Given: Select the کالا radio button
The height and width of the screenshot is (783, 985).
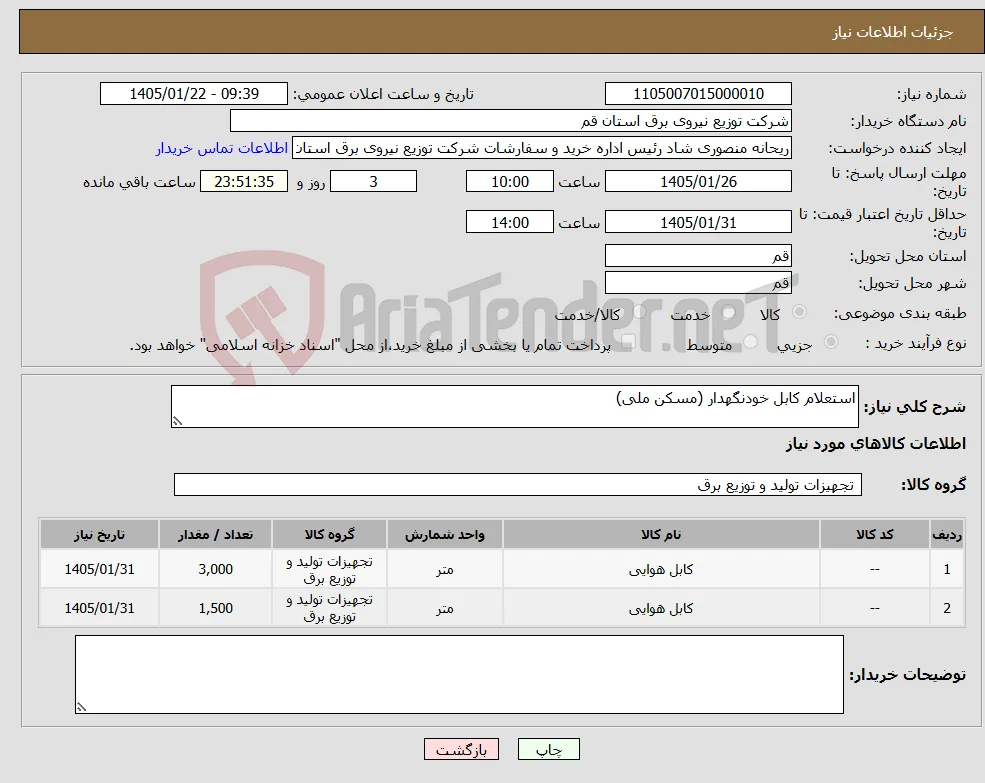Looking at the screenshot, I should tap(800, 312).
